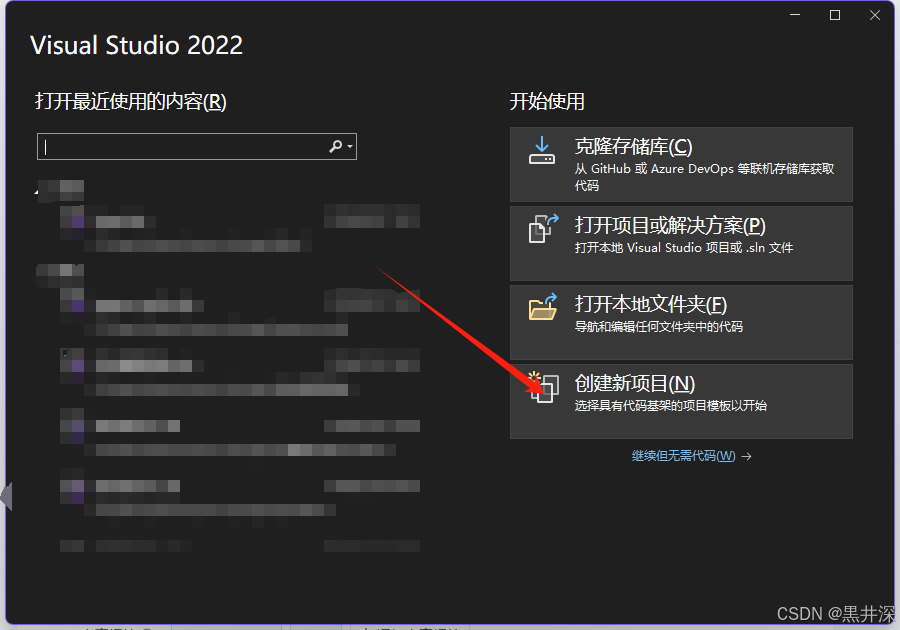Close the Visual Studio start window
The image size is (900, 630).
click(x=875, y=15)
